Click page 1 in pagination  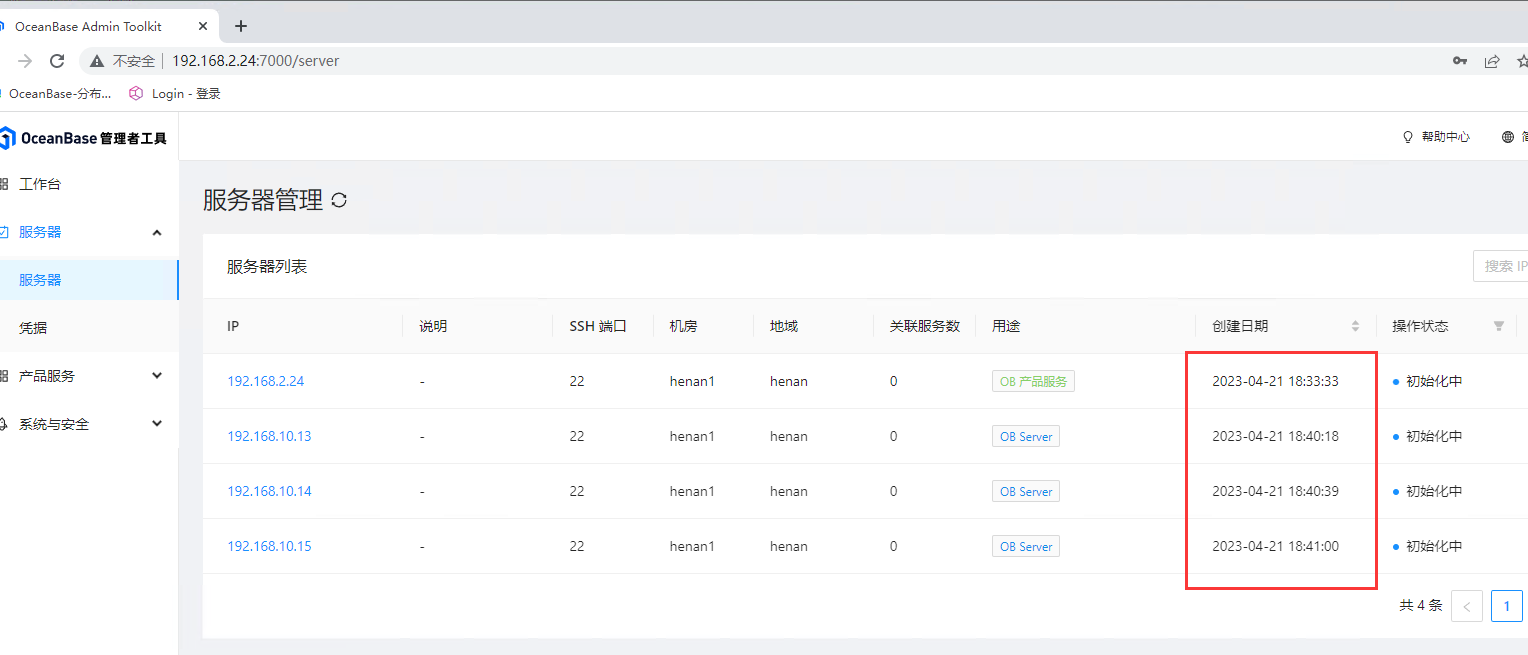[1507, 606]
